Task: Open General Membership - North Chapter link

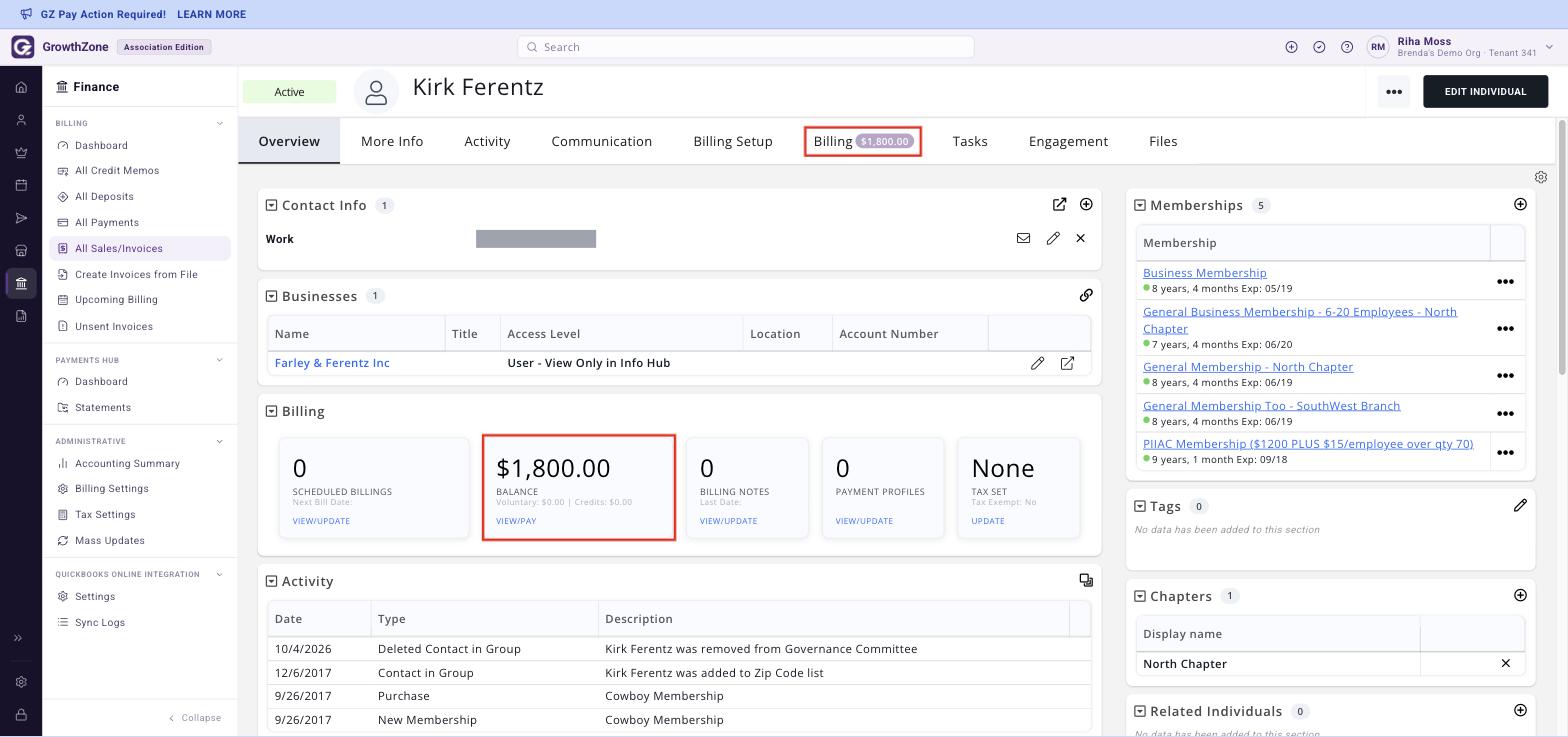Action: click(1248, 367)
